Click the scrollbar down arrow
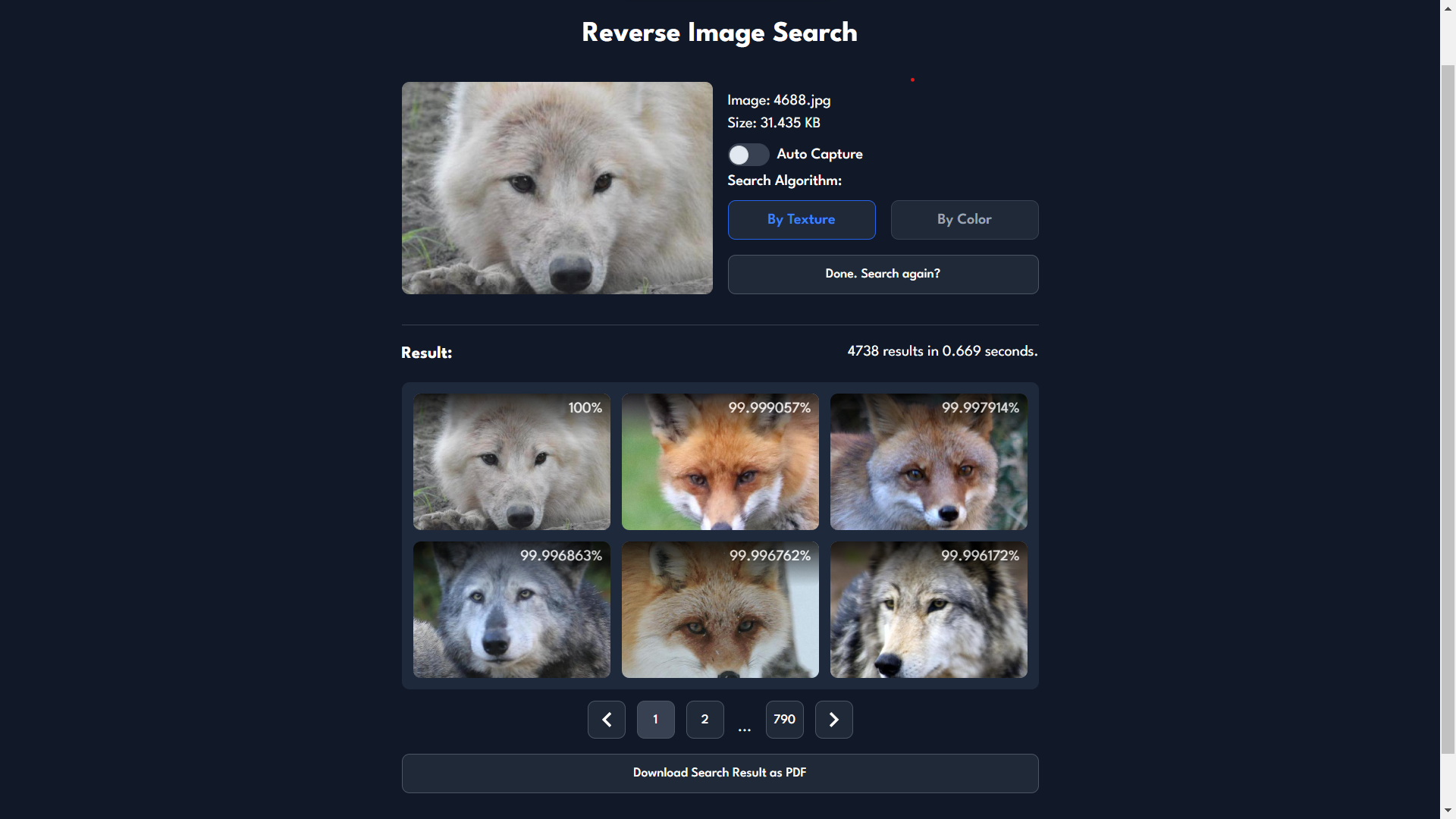 (1448, 811)
